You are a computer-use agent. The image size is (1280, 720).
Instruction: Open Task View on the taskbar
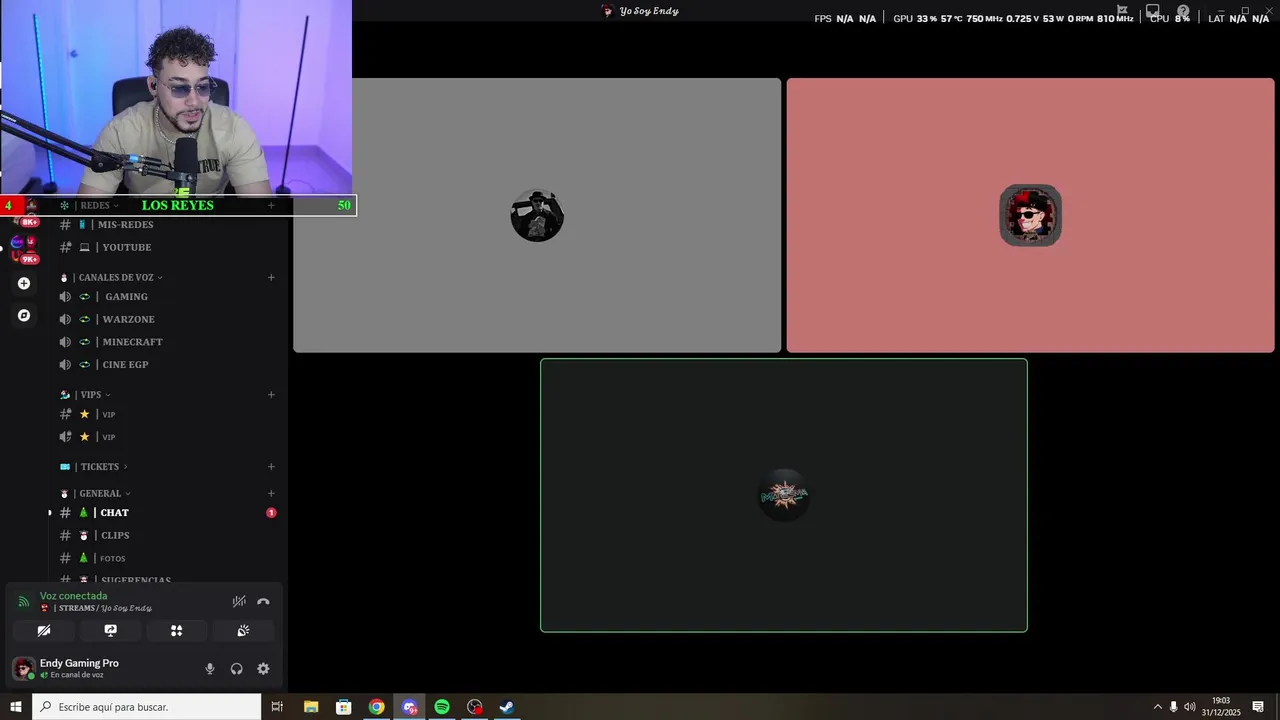(277, 707)
